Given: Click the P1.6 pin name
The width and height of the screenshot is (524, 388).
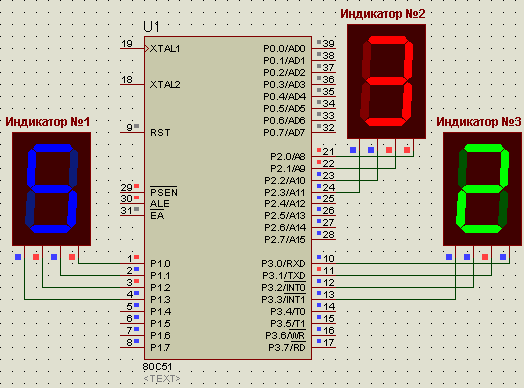Looking at the screenshot, I should click(x=160, y=336).
